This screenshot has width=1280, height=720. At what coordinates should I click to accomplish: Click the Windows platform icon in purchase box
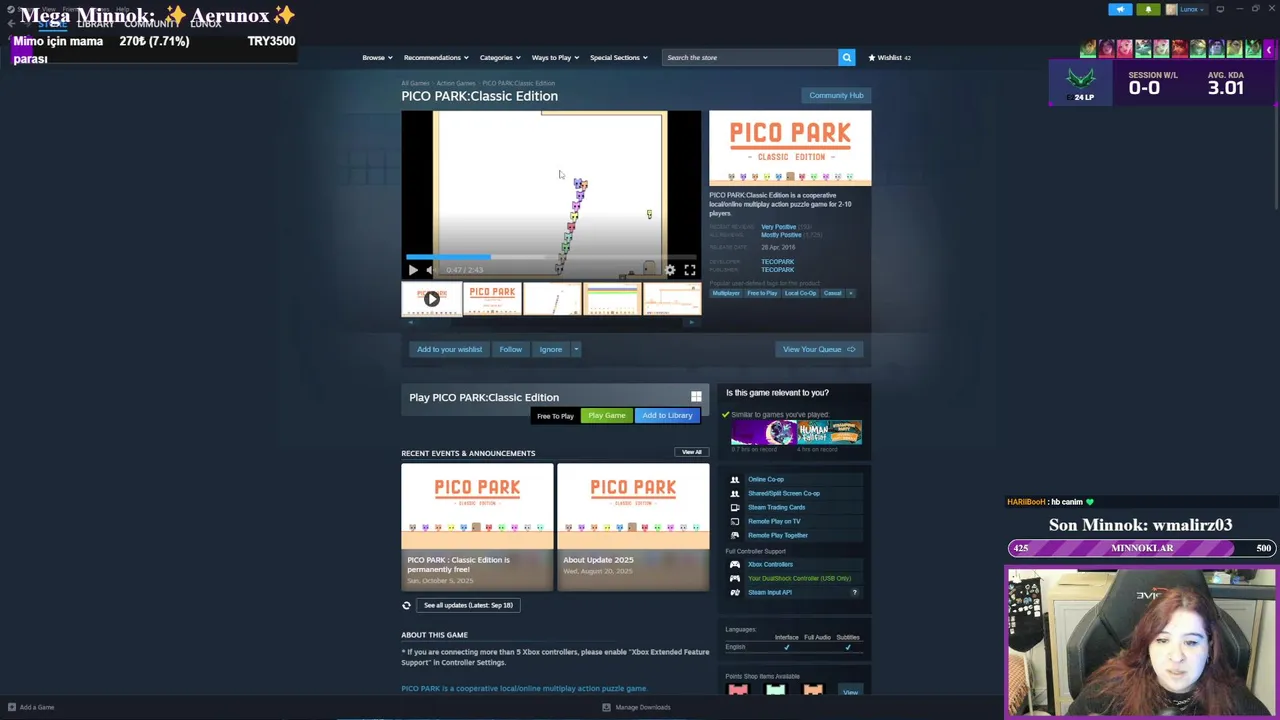pos(696,397)
